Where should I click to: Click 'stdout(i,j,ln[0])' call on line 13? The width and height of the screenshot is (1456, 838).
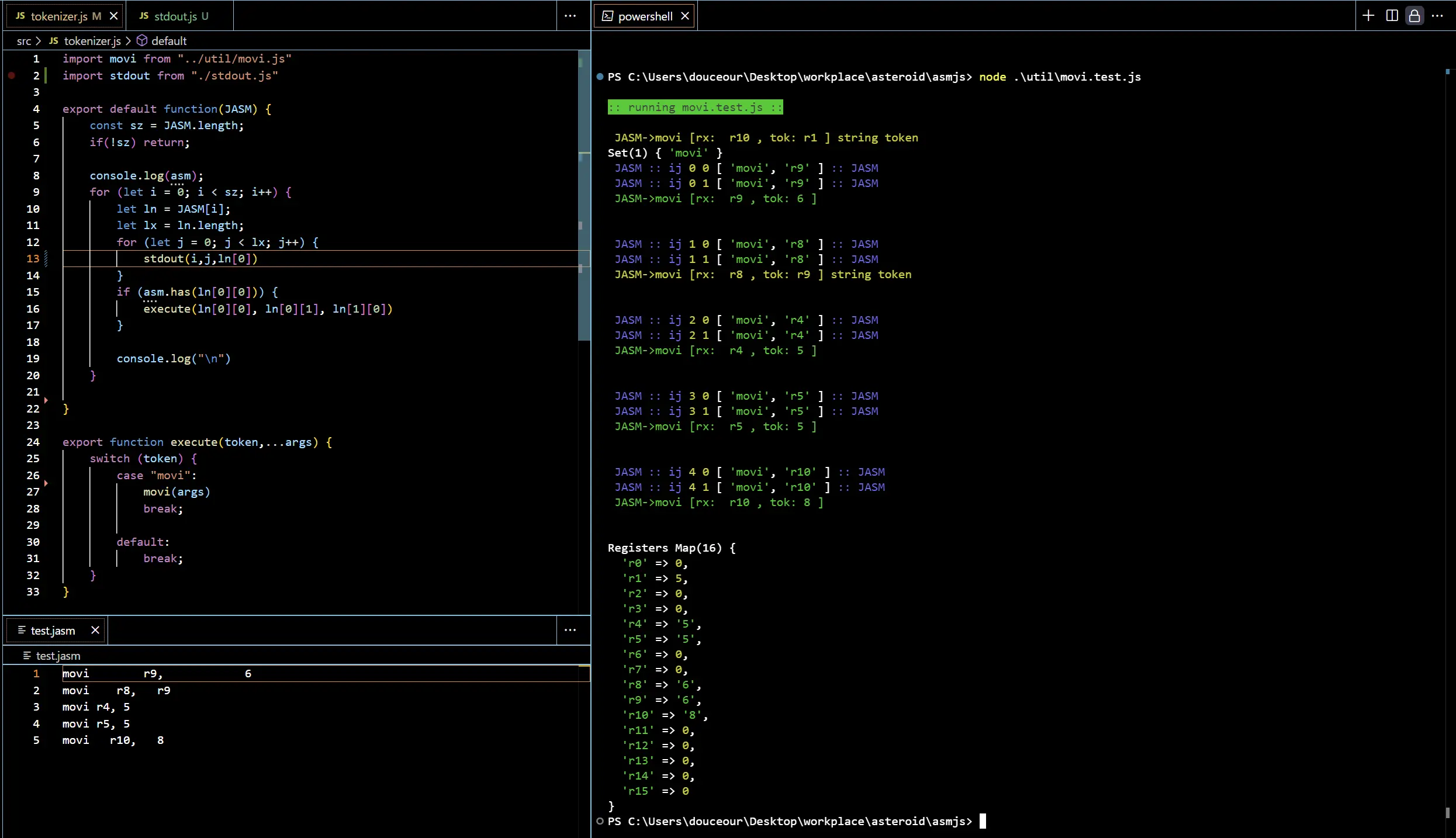(x=200, y=258)
